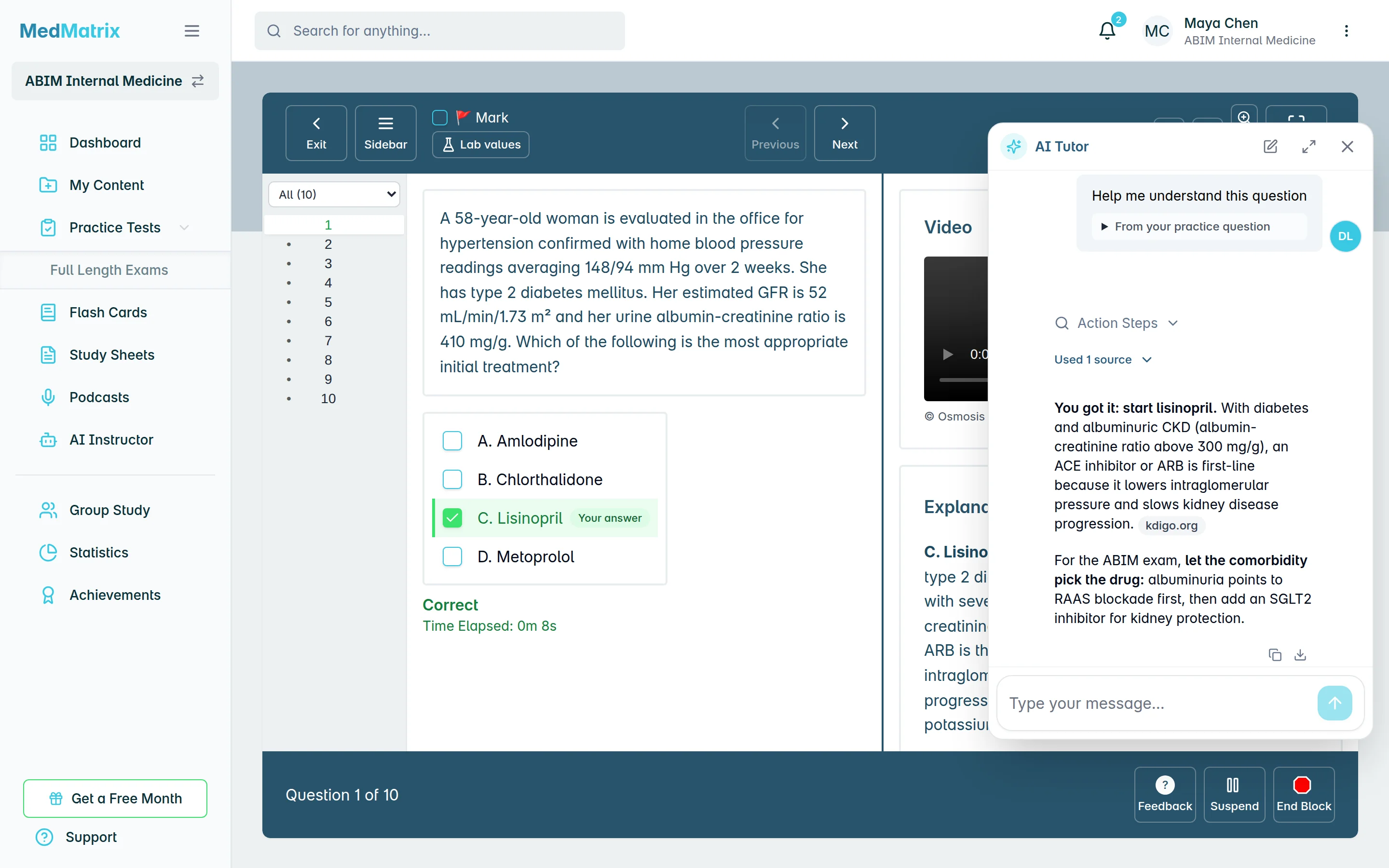
Task: Select question 1 in list
Action: (x=334, y=225)
